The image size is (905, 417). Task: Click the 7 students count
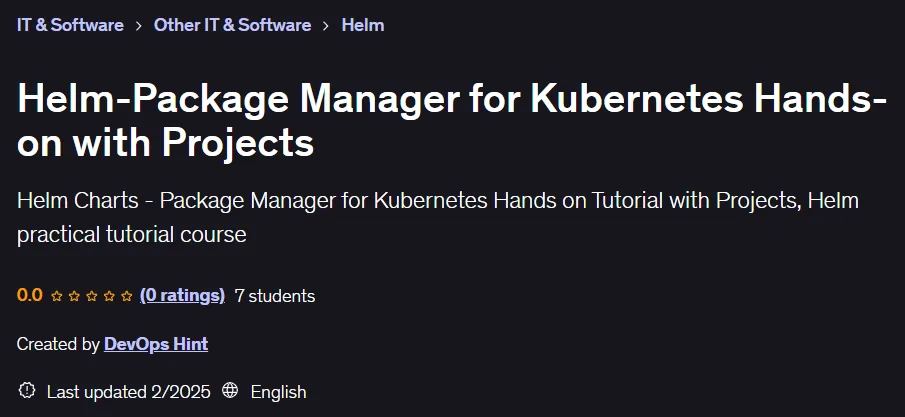[275, 296]
